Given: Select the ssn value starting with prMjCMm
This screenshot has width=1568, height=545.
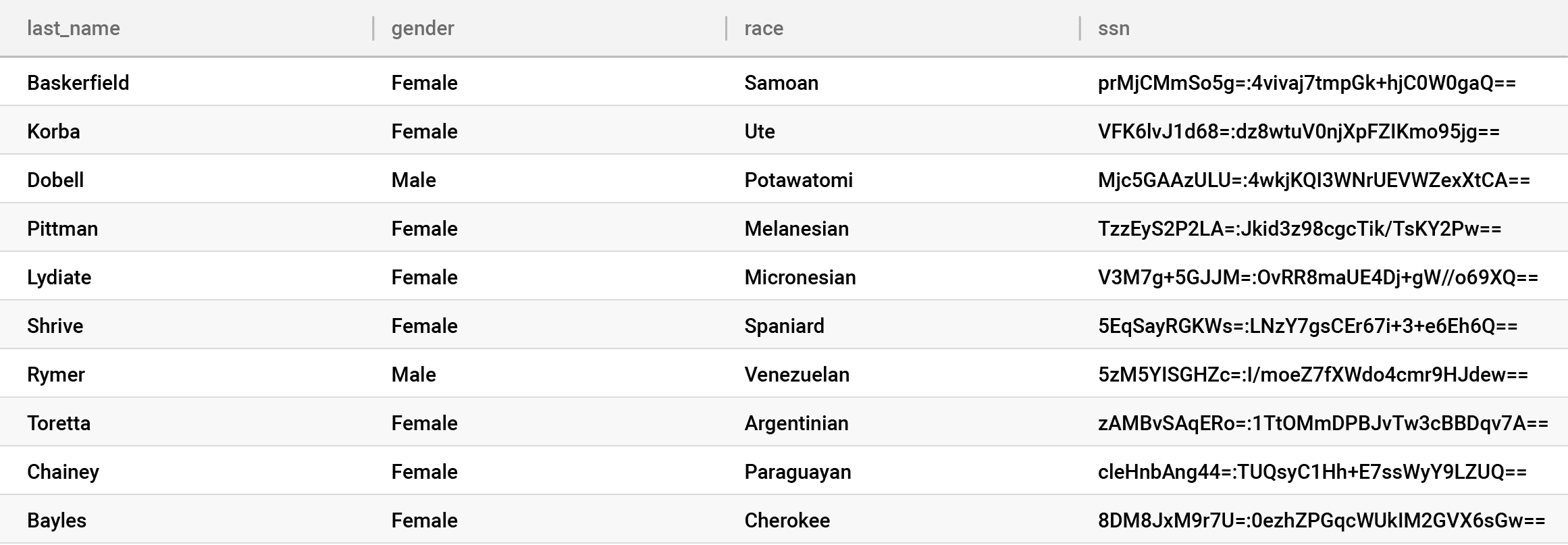Looking at the screenshot, I should (1307, 82).
